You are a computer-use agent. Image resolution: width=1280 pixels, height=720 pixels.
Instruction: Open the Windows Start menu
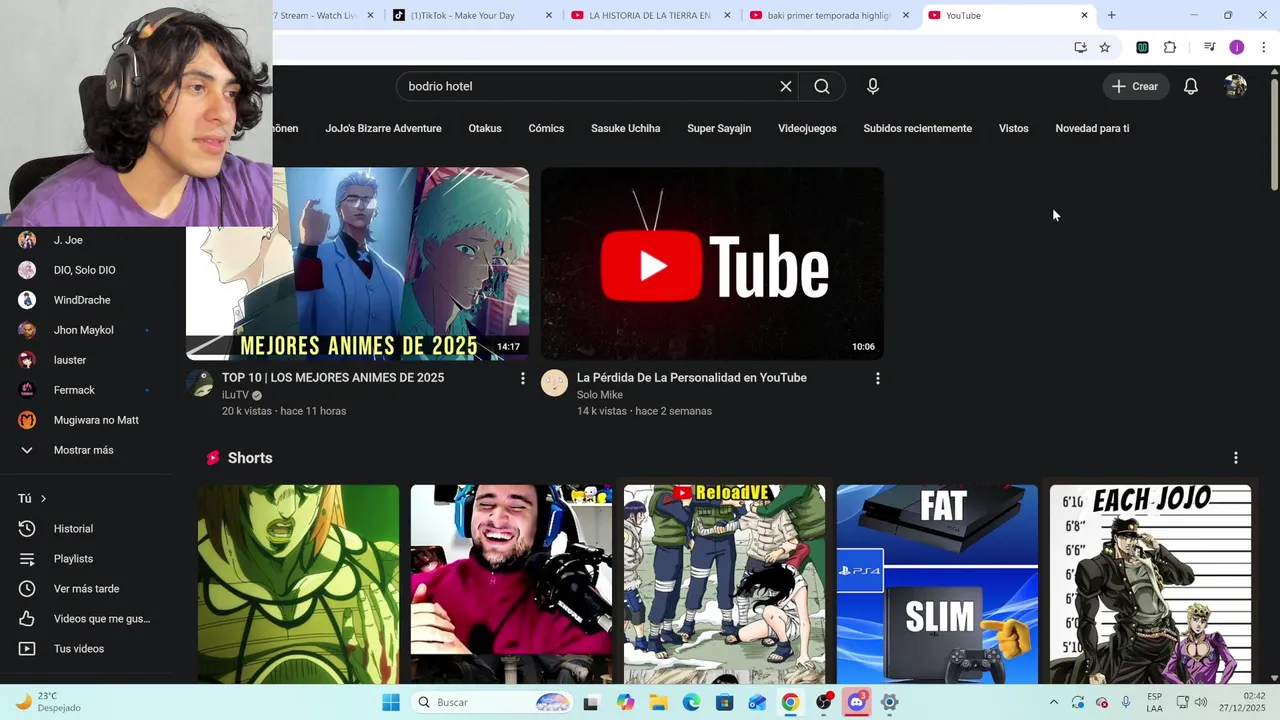tap(391, 702)
